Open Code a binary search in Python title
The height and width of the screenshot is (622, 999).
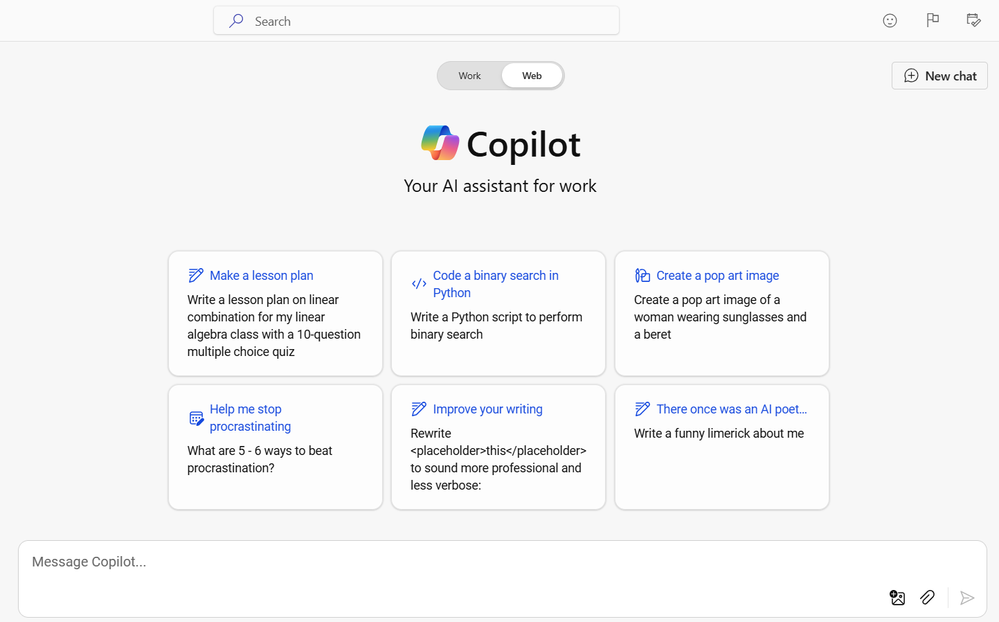pos(496,284)
